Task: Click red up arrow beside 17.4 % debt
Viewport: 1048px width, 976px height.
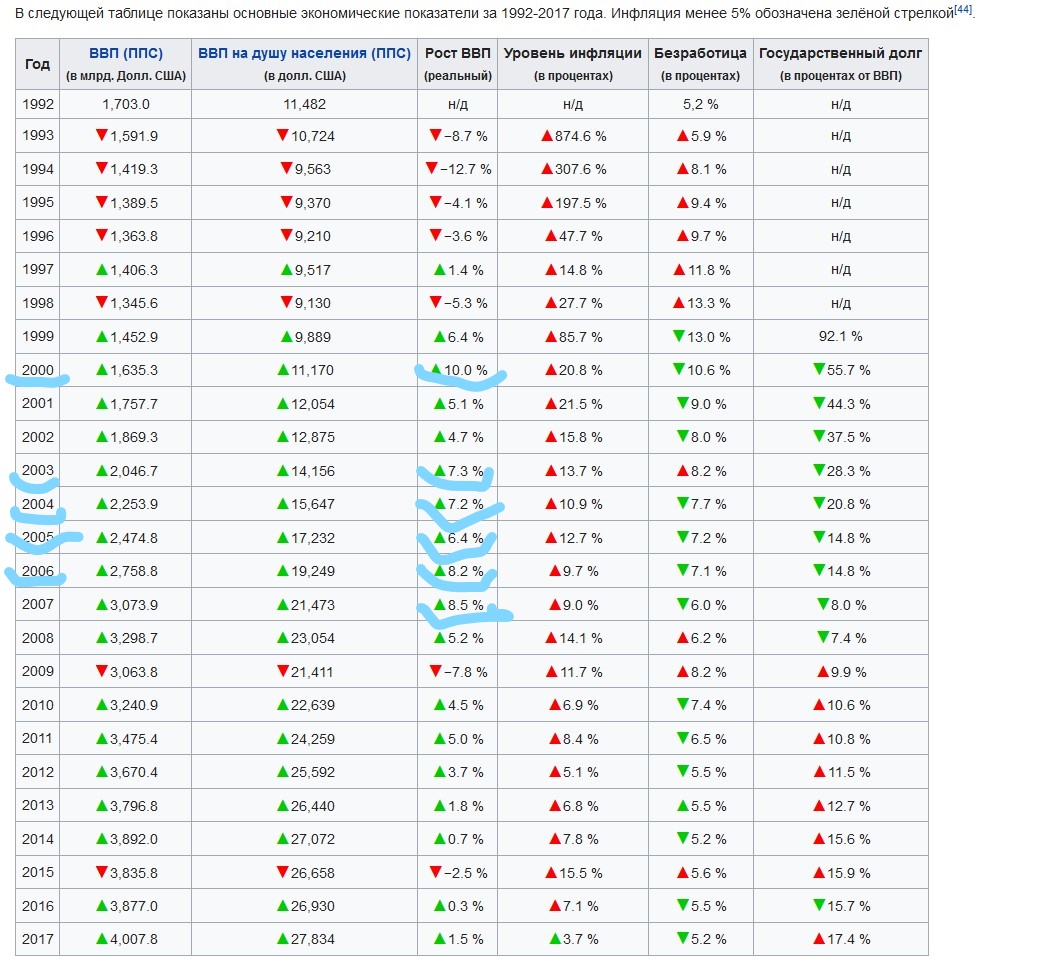Action: click(x=817, y=939)
